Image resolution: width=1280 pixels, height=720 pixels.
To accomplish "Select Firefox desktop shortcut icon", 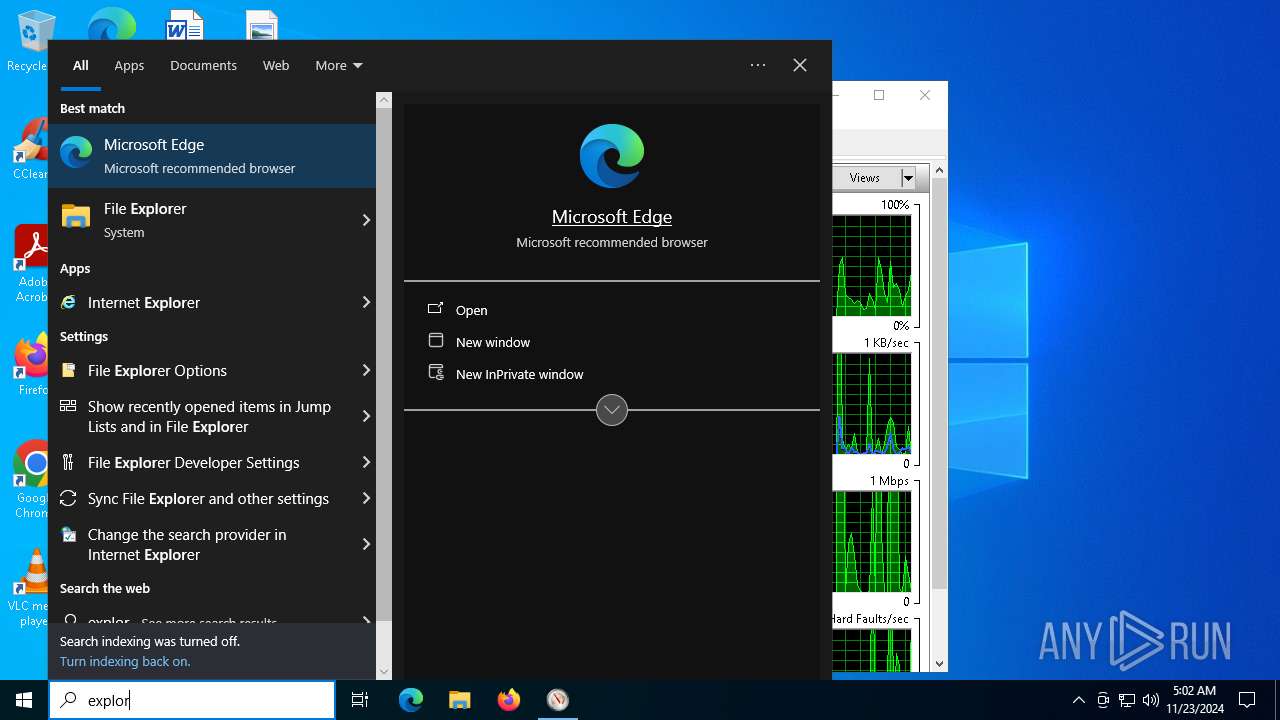I will click(32, 366).
